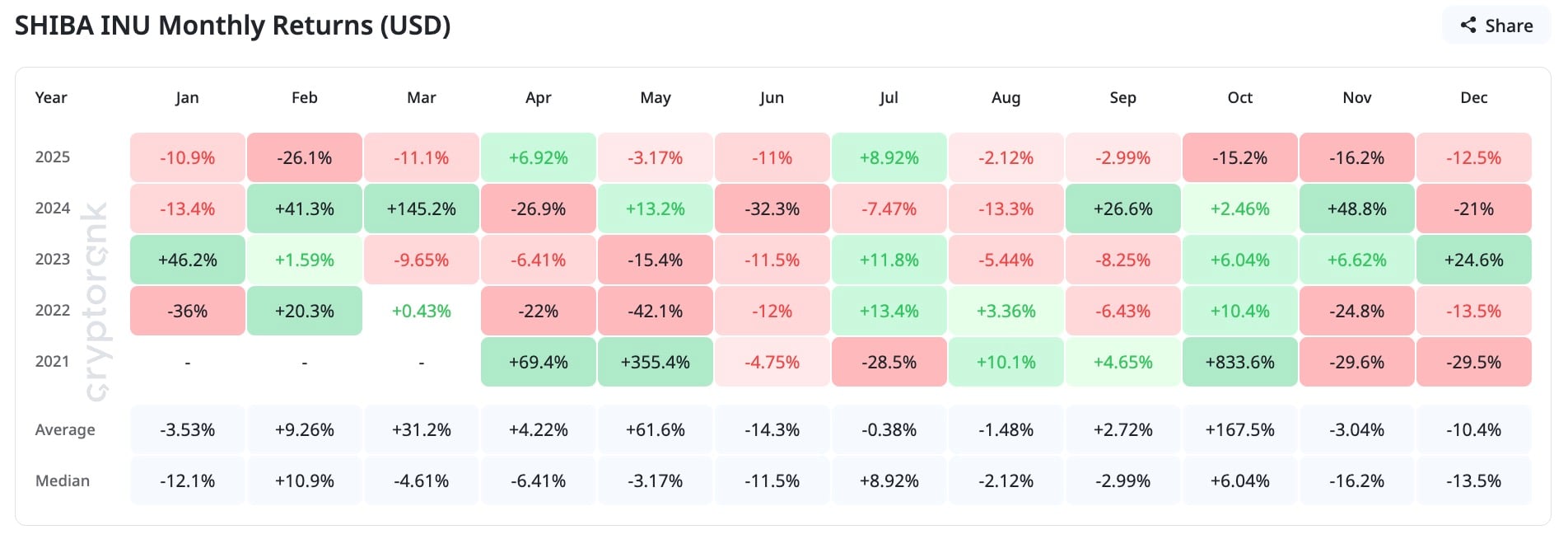
Task: Click the Jan column header
Action: pos(187,97)
